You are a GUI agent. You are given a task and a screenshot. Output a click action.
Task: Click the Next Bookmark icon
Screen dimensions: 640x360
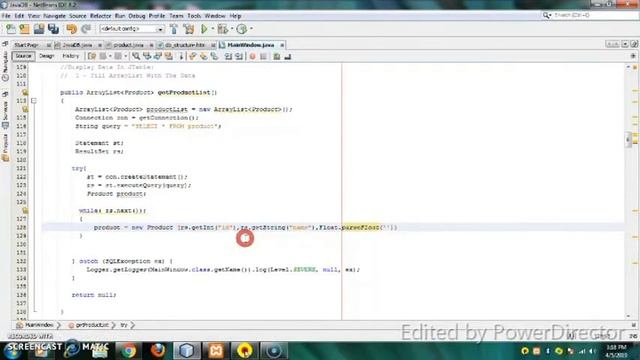click(203, 56)
